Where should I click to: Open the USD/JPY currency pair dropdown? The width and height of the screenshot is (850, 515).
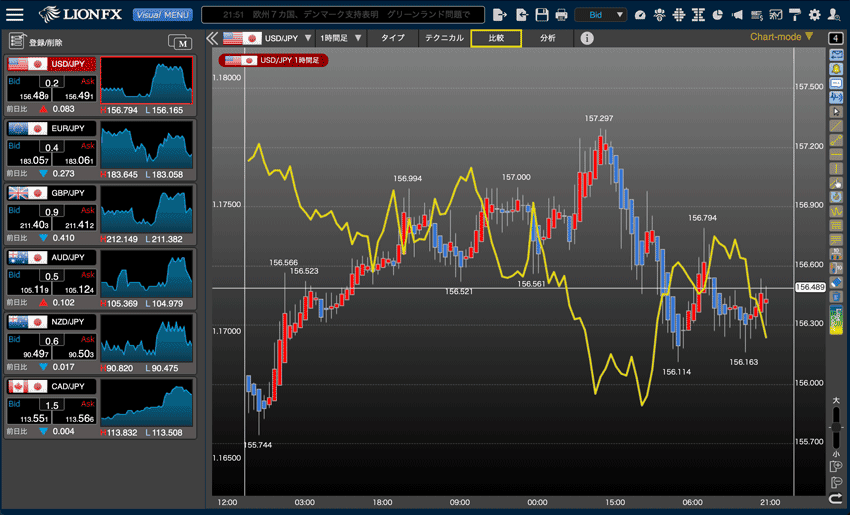tap(268, 38)
